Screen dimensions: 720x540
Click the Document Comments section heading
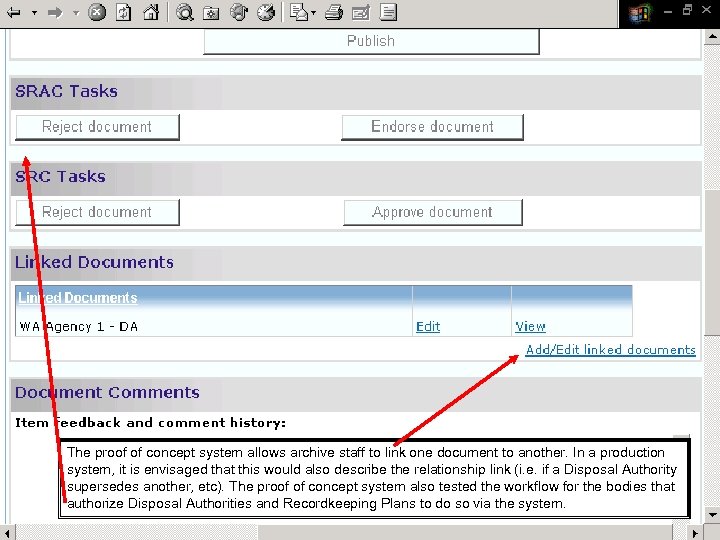tap(107, 393)
